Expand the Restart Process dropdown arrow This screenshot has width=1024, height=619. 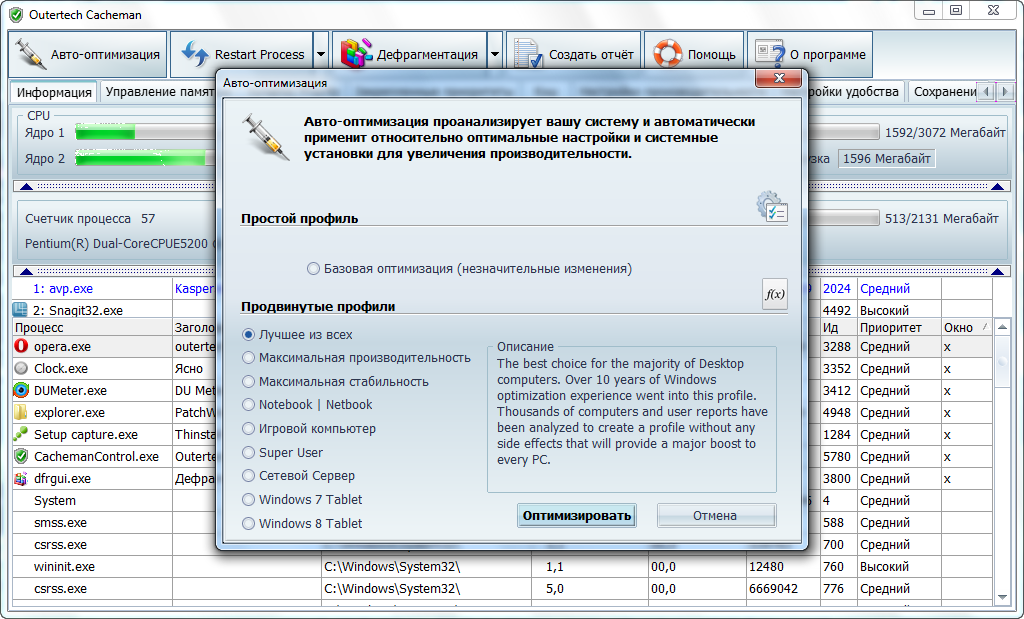coord(321,55)
